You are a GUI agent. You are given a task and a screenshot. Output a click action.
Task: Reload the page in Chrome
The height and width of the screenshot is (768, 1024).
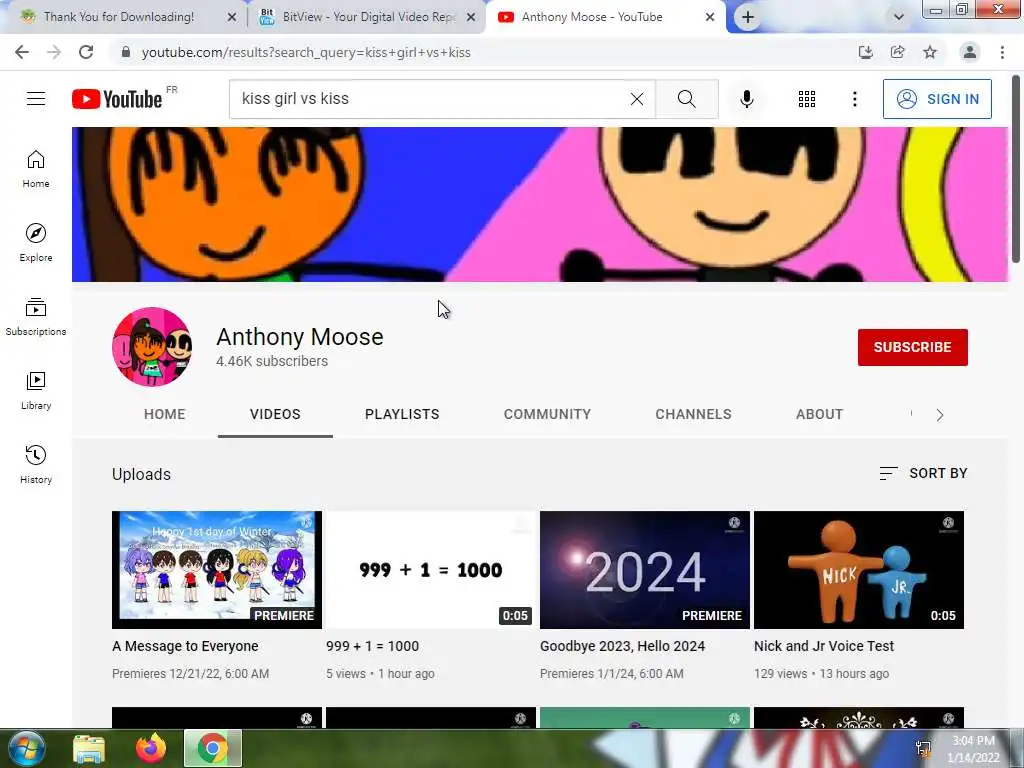(x=86, y=52)
